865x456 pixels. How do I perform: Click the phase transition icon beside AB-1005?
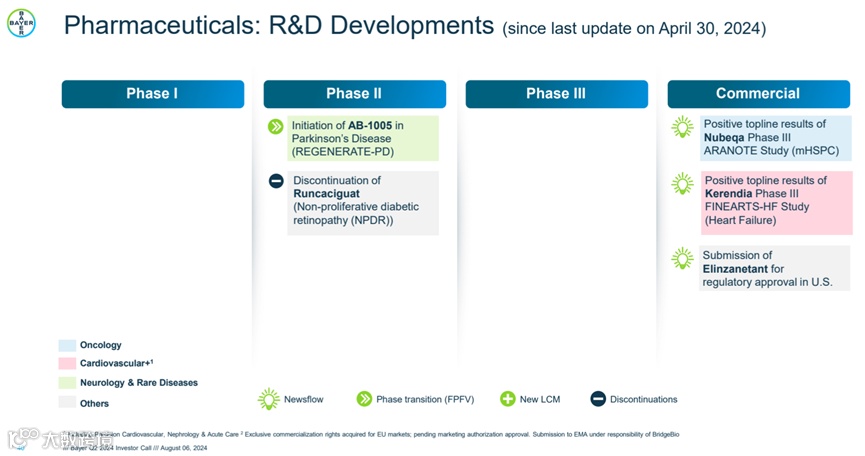point(275,127)
